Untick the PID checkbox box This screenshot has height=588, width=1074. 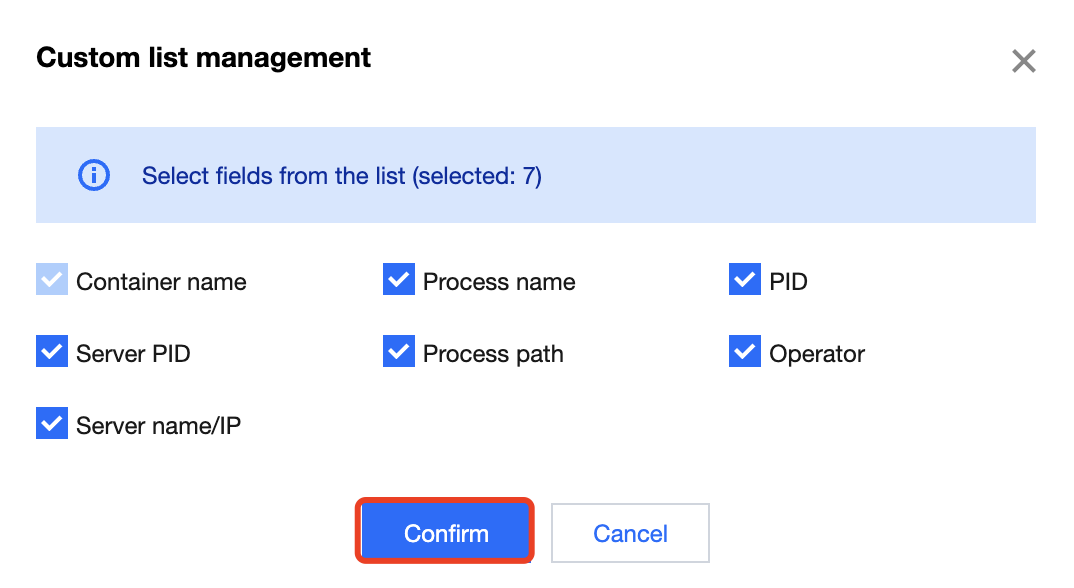(x=745, y=281)
